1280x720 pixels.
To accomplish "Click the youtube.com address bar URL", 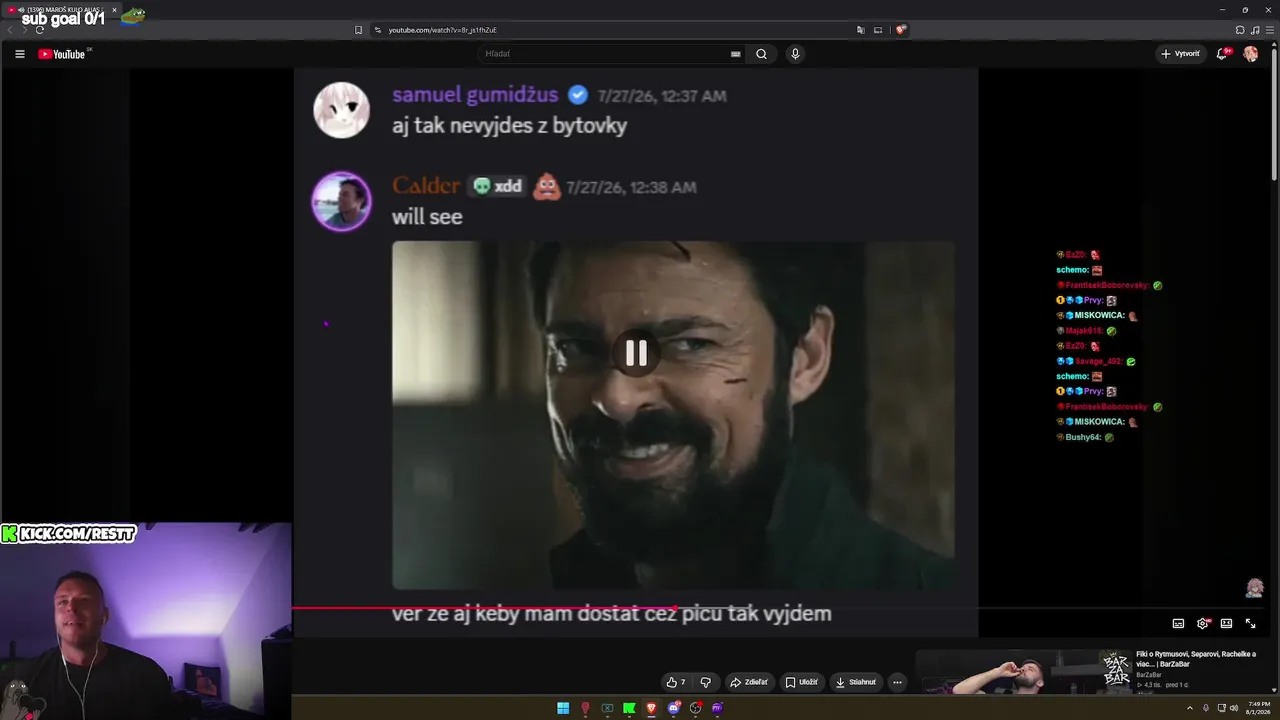I will [x=442, y=30].
